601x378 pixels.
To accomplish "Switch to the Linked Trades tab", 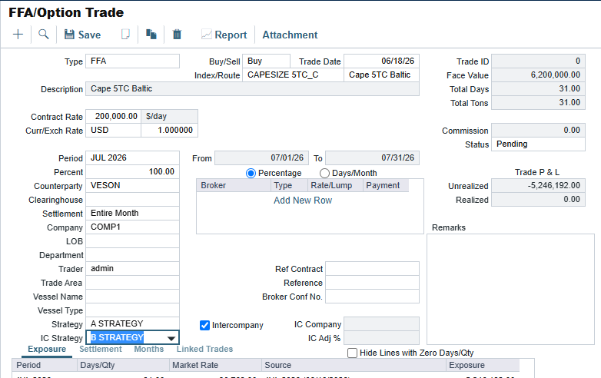I will point(205,349).
